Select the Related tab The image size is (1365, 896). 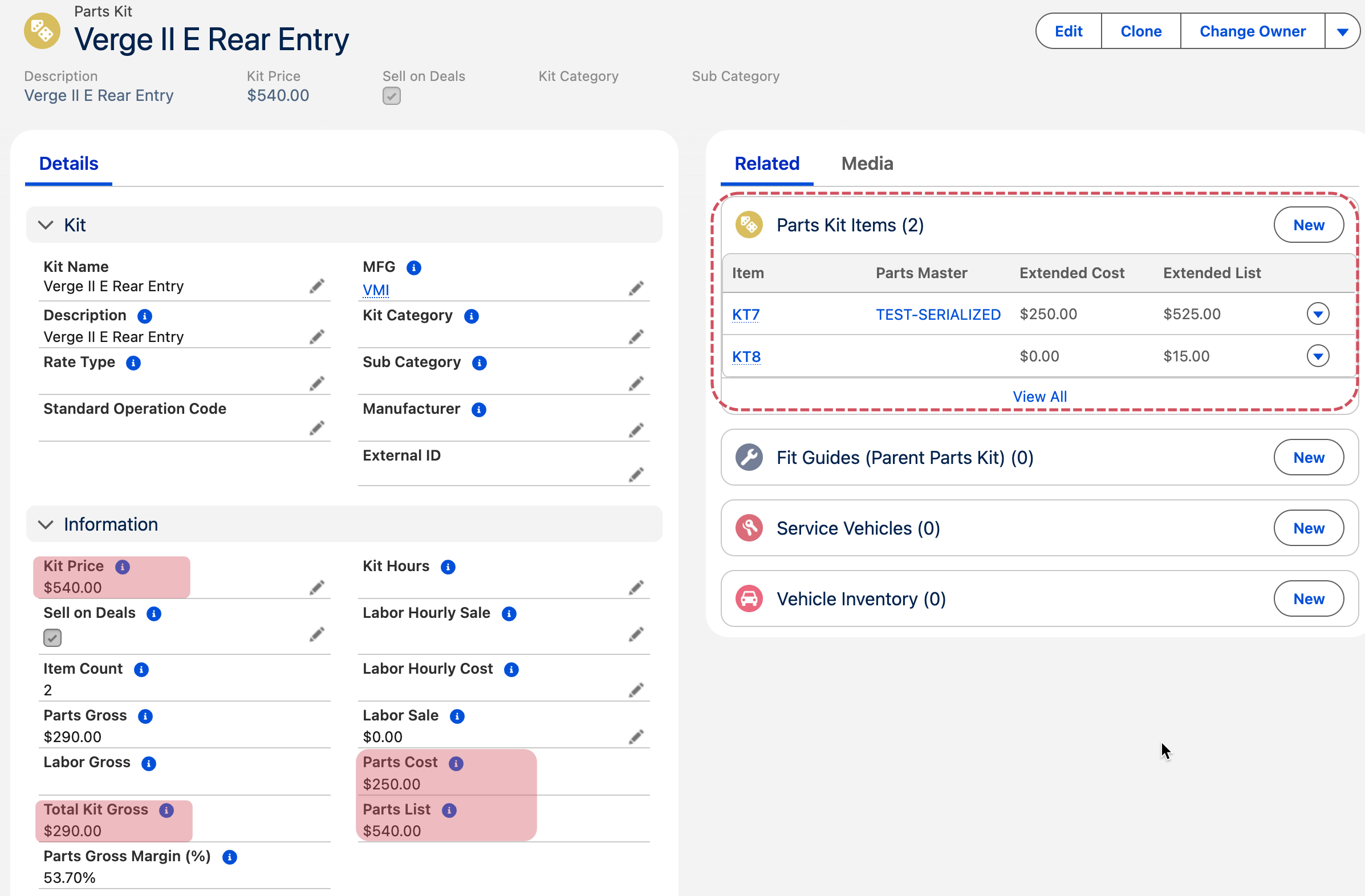[x=767, y=164]
